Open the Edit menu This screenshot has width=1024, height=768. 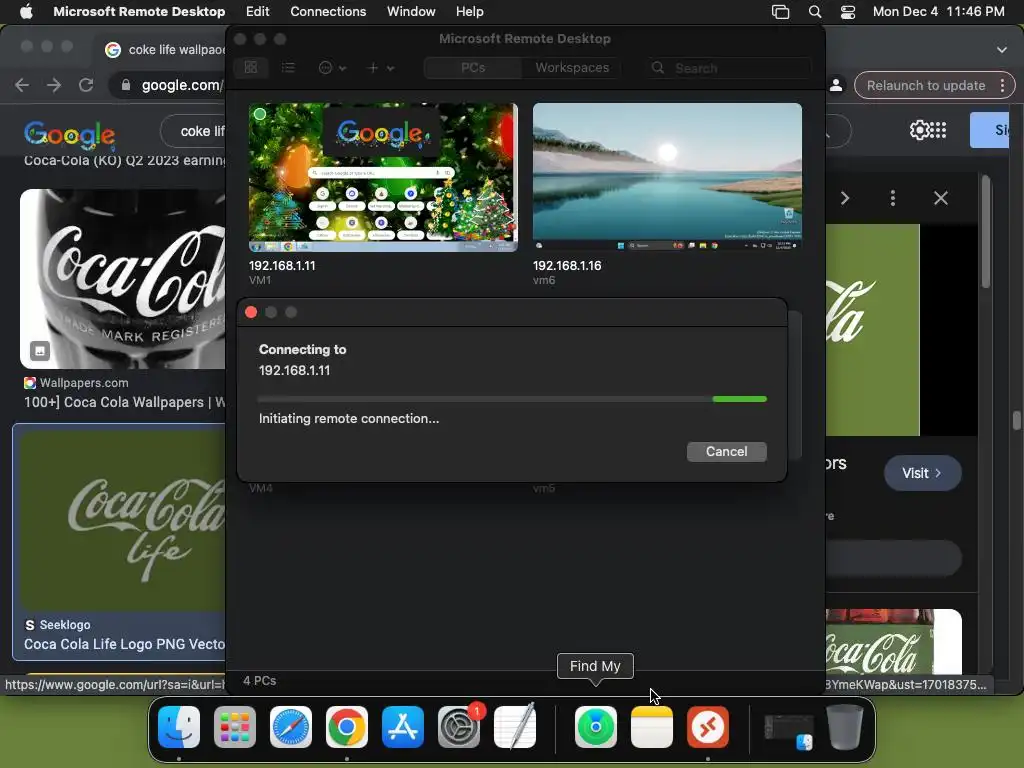click(257, 11)
